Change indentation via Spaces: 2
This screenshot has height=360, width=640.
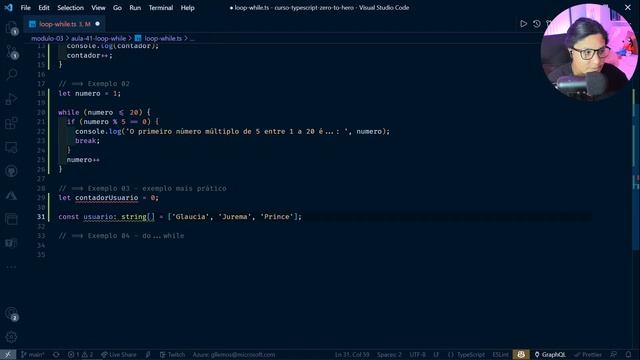click(x=389, y=355)
